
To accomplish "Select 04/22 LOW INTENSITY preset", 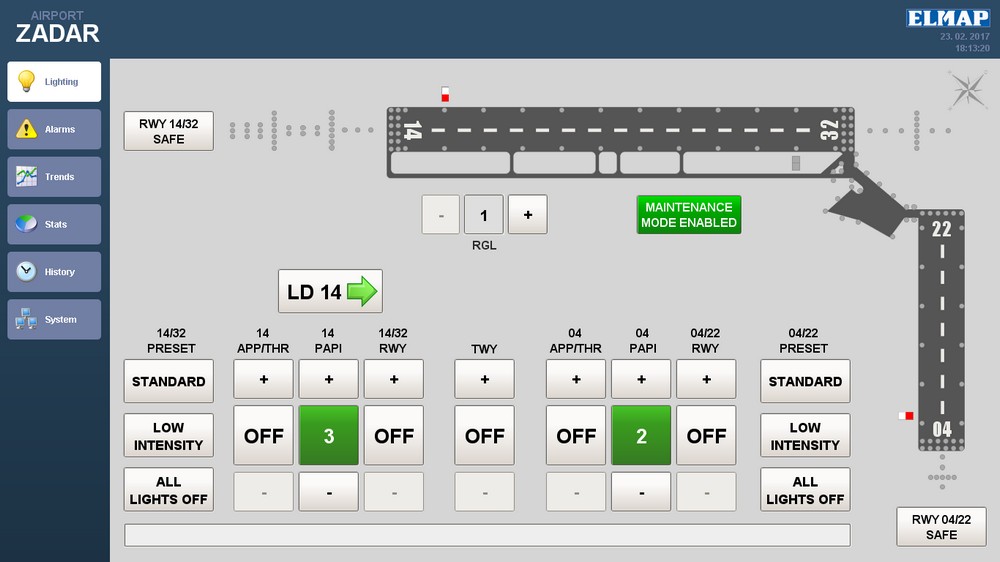I will pos(805,436).
